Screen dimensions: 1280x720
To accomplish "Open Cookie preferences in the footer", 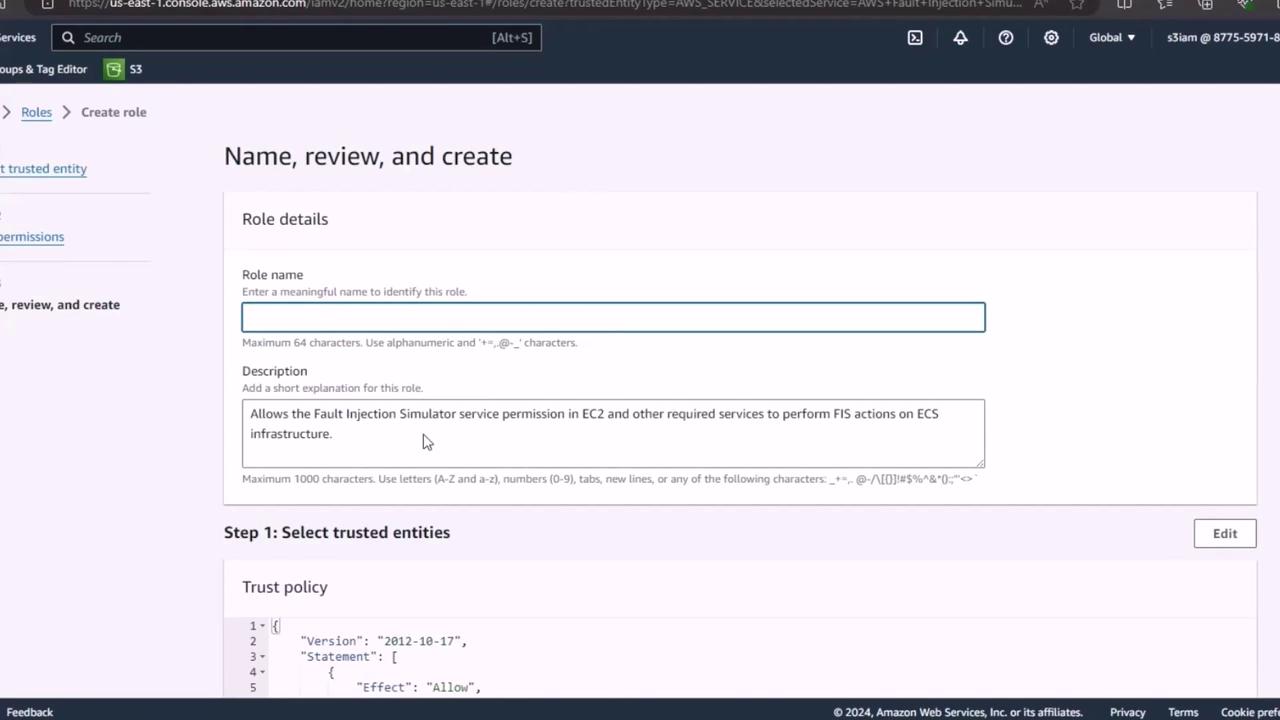I will coord(1250,712).
